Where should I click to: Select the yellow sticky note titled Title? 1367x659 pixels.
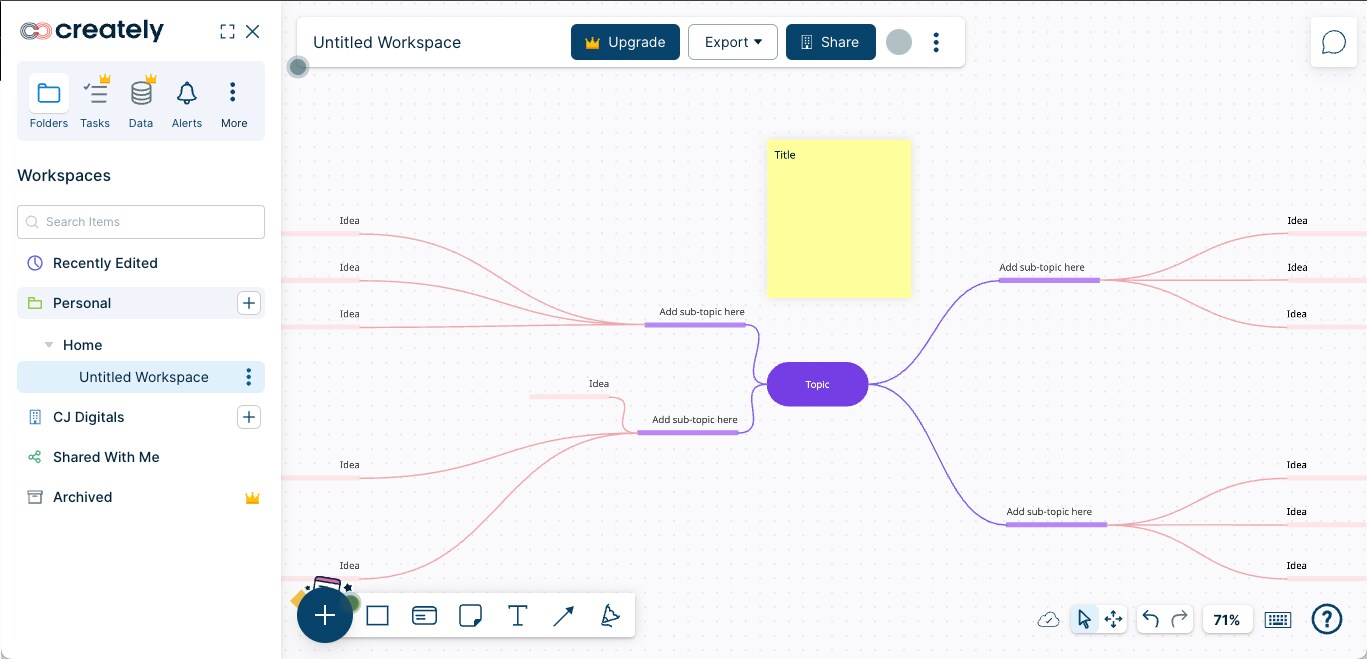[x=839, y=218]
